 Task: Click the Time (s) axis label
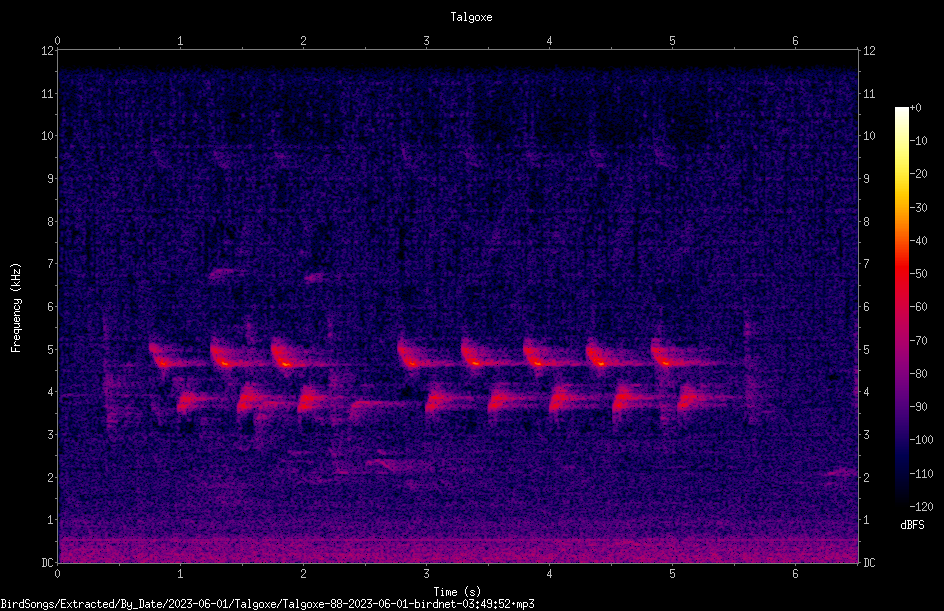click(x=457, y=592)
